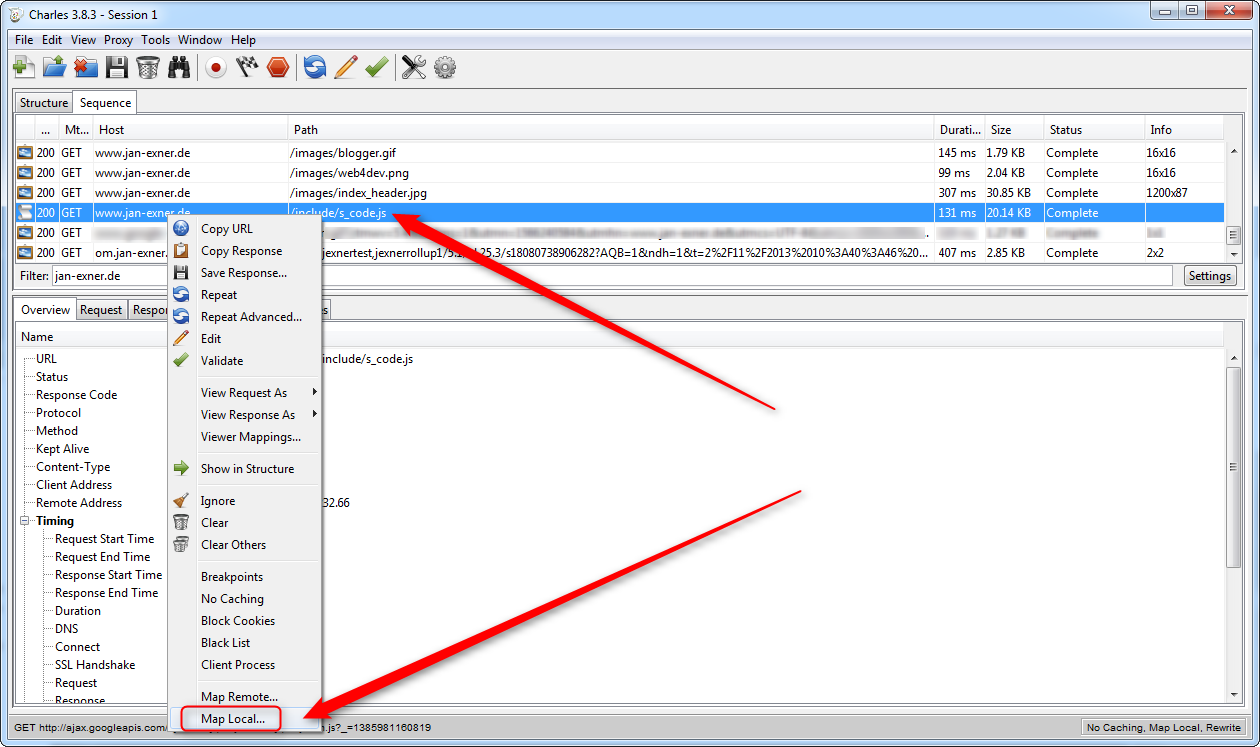Toggle breakpoints with the red hexagon icon
The image size is (1260, 747).
pyautogui.click(x=278, y=67)
